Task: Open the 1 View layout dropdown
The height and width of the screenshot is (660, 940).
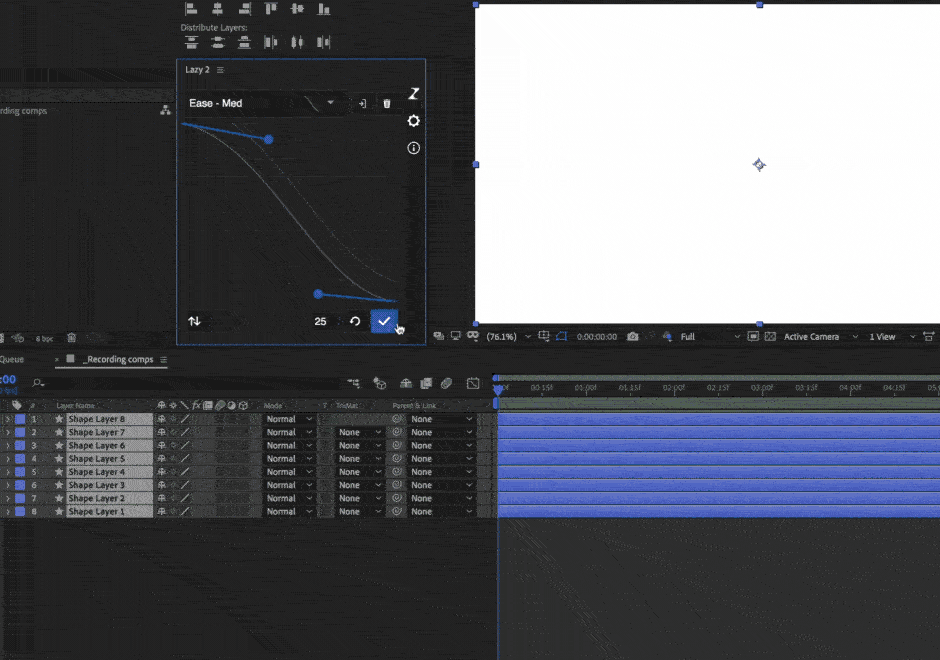Action: click(x=892, y=337)
